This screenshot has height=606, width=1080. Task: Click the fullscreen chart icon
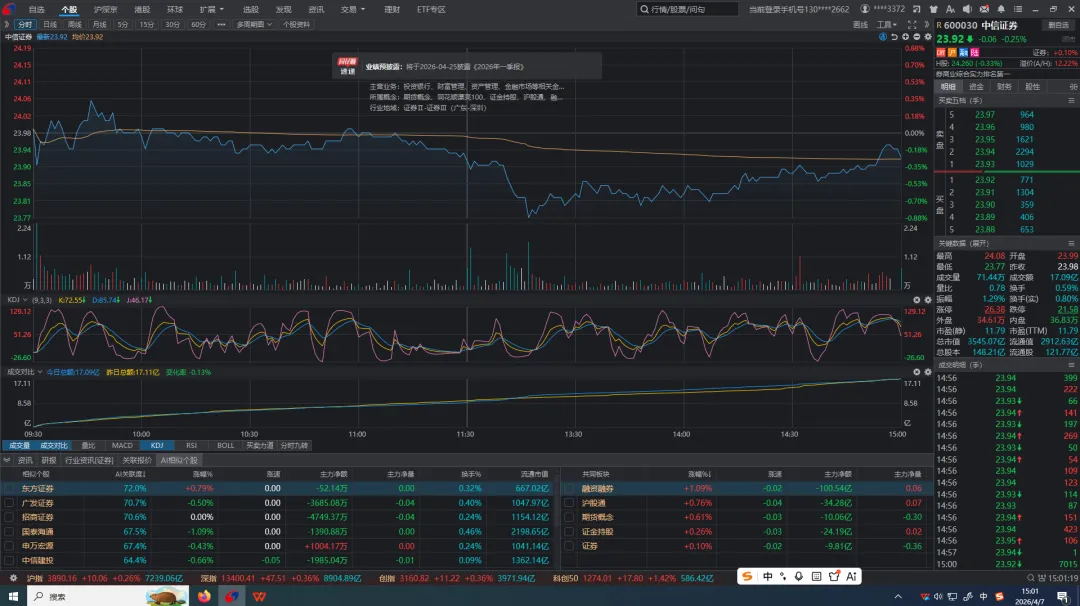coord(912,24)
